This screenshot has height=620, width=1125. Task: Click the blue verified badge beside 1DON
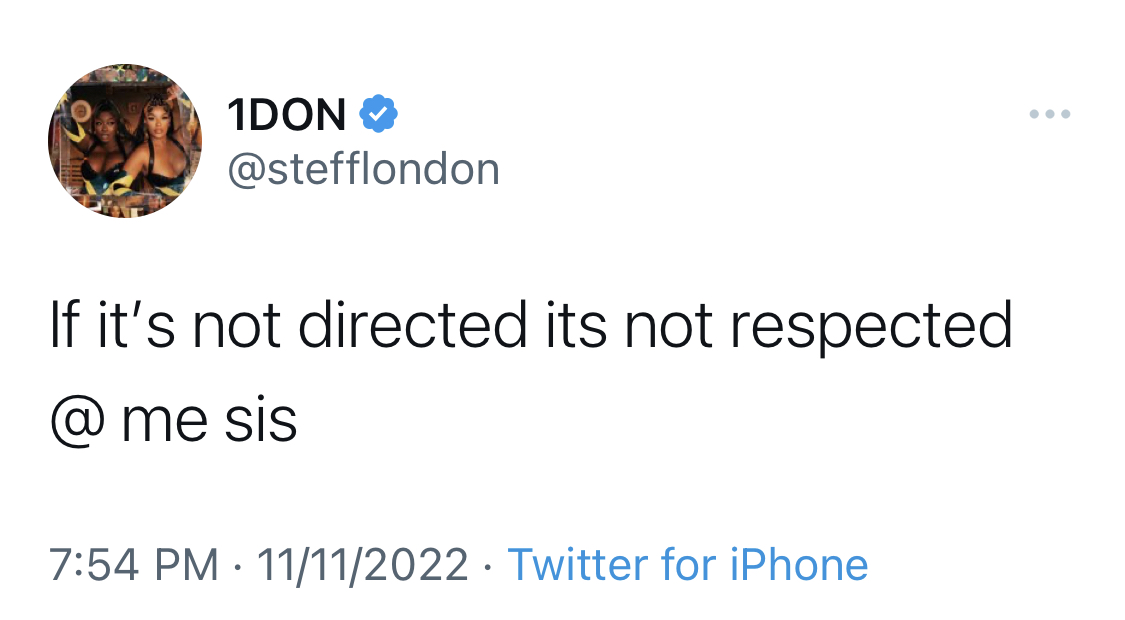pyautogui.click(x=378, y=114)
